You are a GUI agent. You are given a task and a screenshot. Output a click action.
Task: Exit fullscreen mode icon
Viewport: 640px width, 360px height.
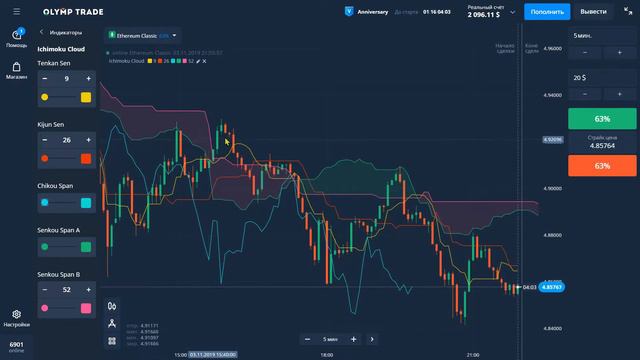pyautogui.click(x=628, y=11)
